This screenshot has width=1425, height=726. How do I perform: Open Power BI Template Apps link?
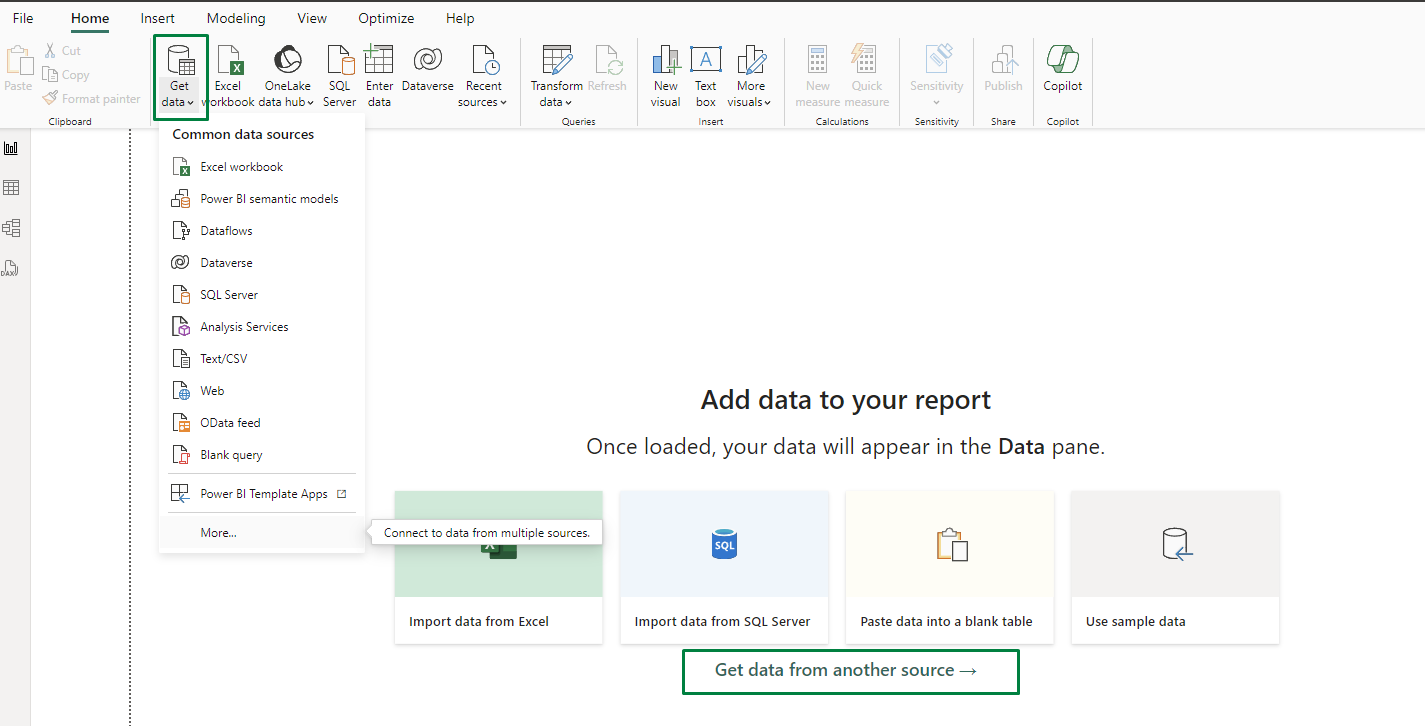click(262, 494)
